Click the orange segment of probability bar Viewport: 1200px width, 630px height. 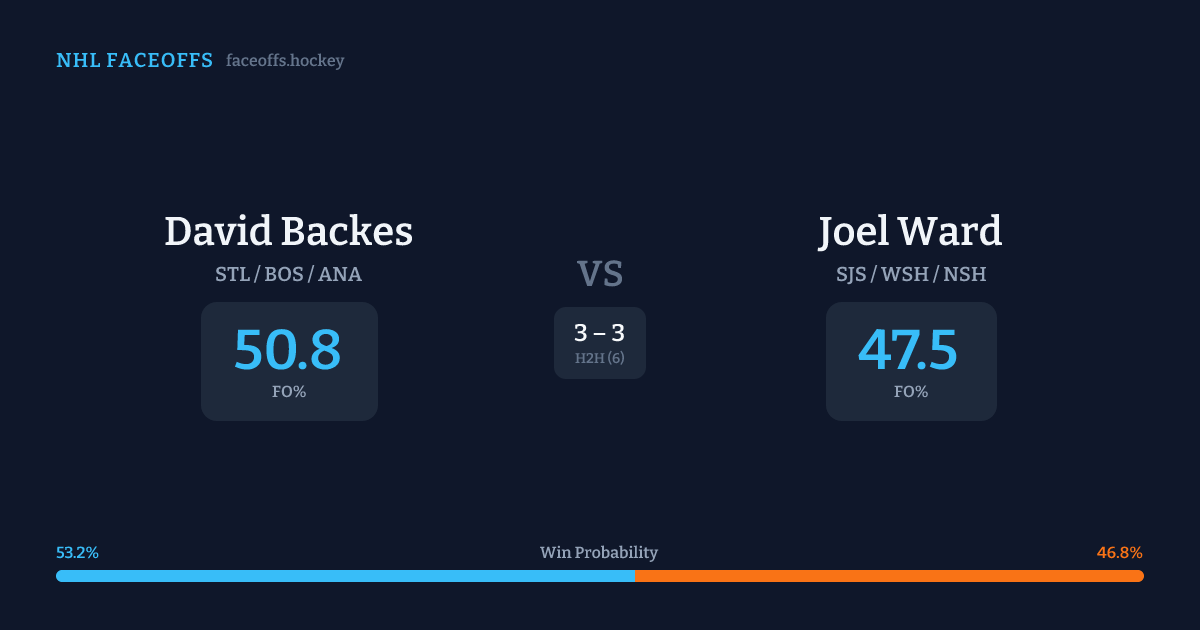click(x=890, y=576)
